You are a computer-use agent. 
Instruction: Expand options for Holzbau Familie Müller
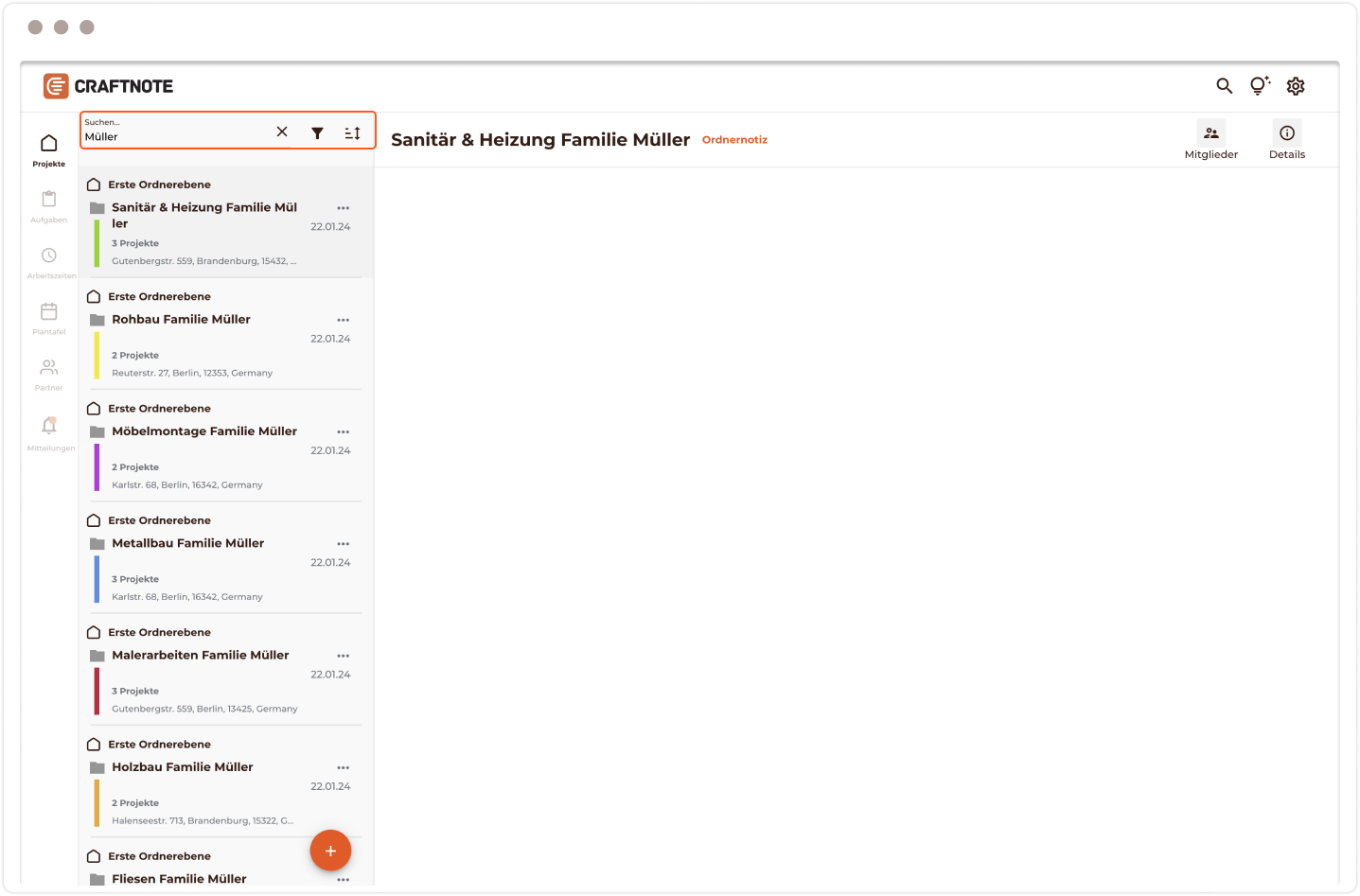(x=343, y=768)
